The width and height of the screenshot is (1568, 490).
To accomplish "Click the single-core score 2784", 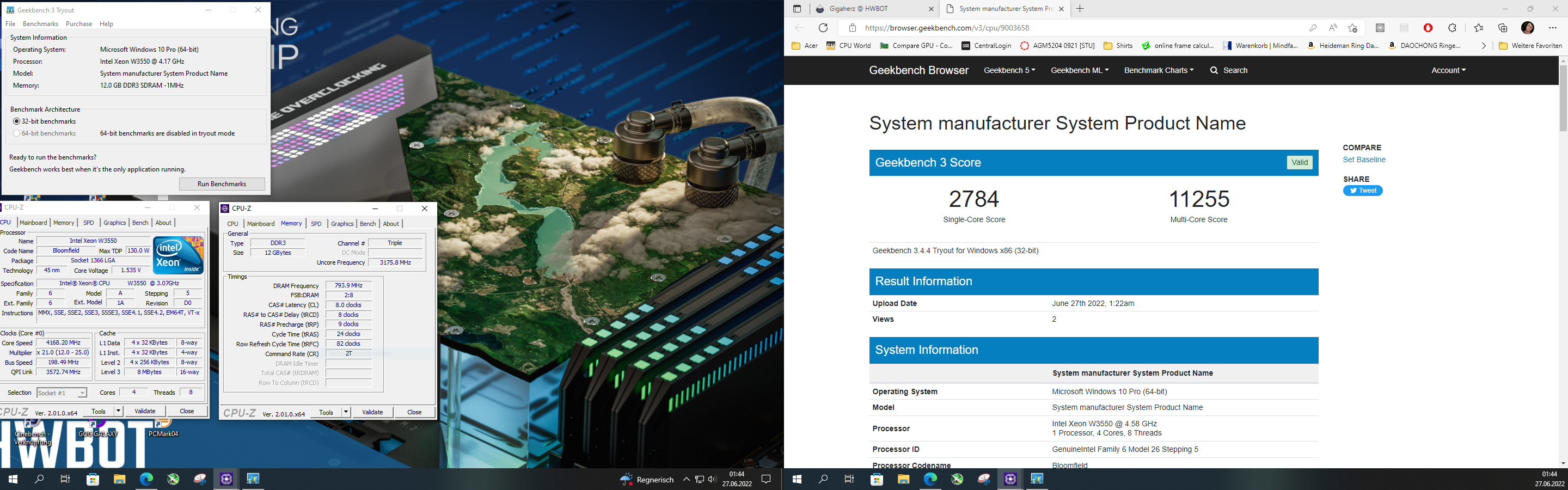I will coord(974,199).
